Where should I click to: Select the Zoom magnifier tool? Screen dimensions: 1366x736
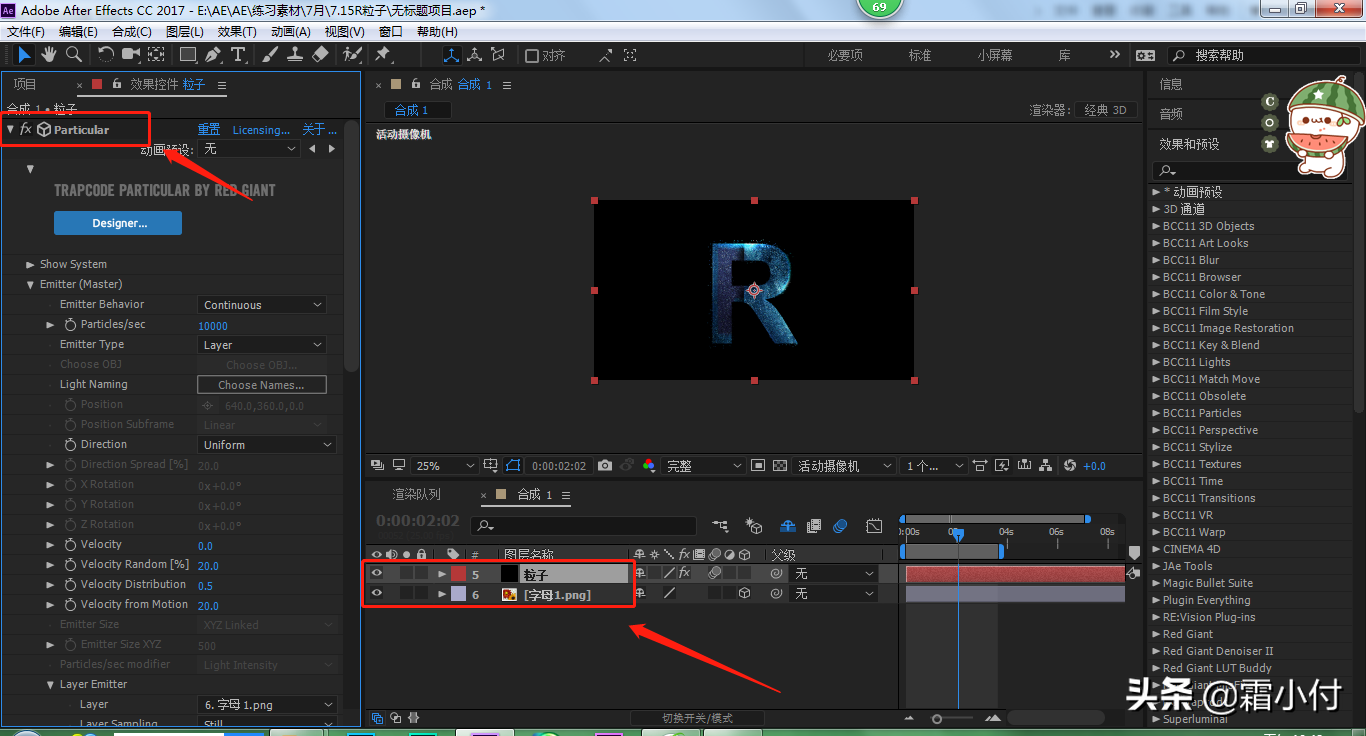click(74, 55)
